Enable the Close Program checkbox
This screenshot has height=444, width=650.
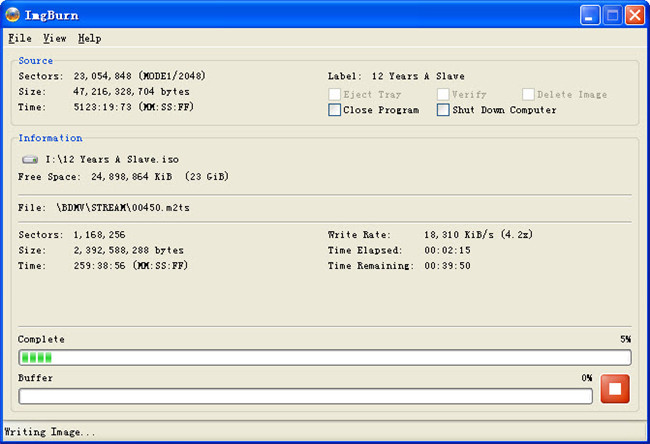335,110
